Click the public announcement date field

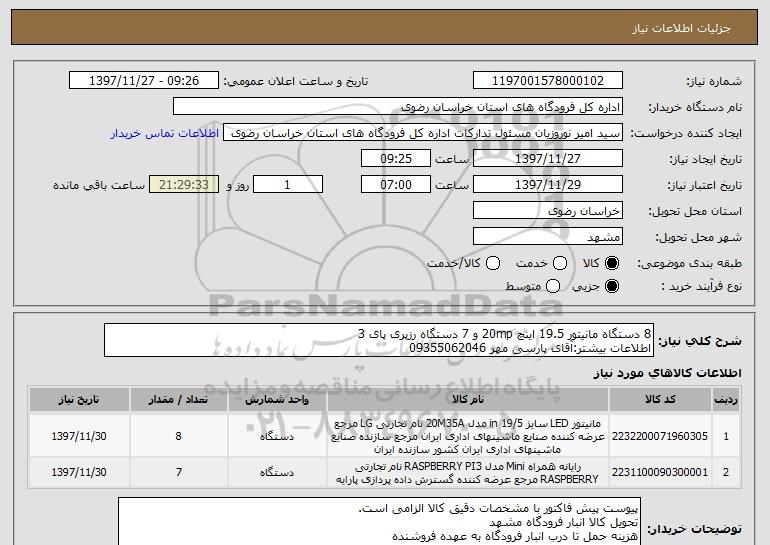tap(144, 81)
